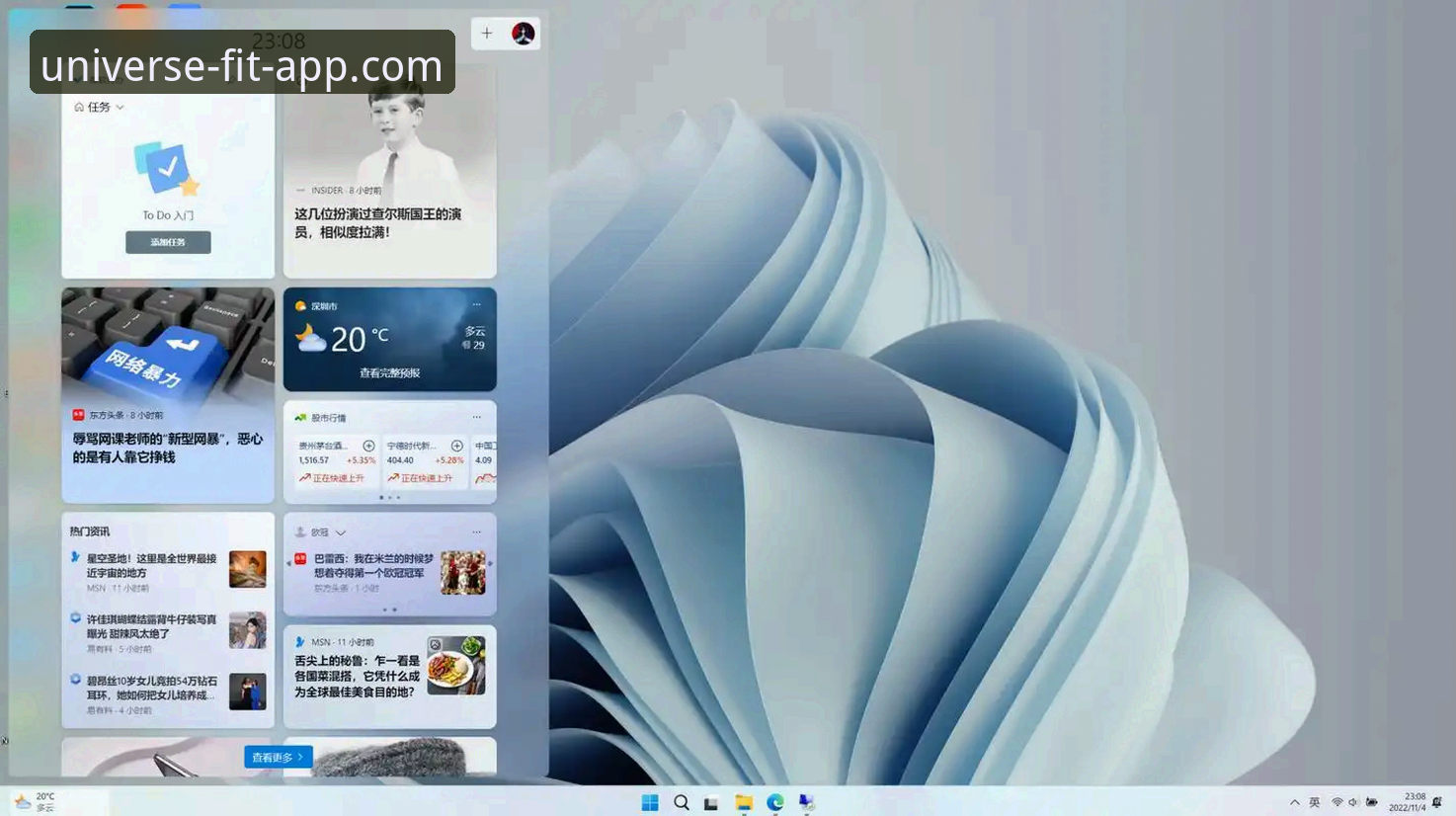Viewport: 1456px width, 816px height.
Task: Click the 查看更多 button
Action: click(279, 757)
